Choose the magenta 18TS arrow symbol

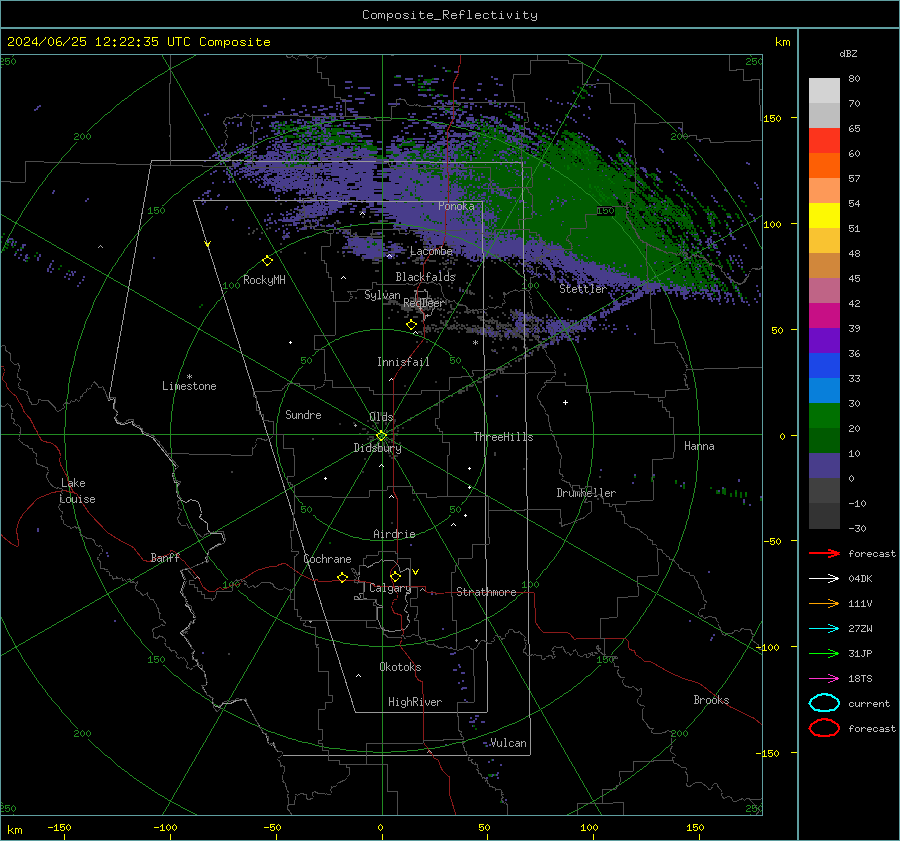click(824, 679)
